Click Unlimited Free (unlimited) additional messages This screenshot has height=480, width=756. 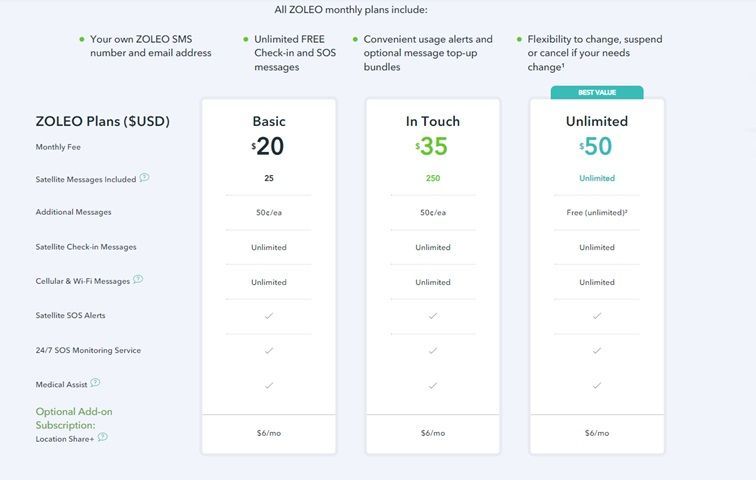(x=597, y=213)
